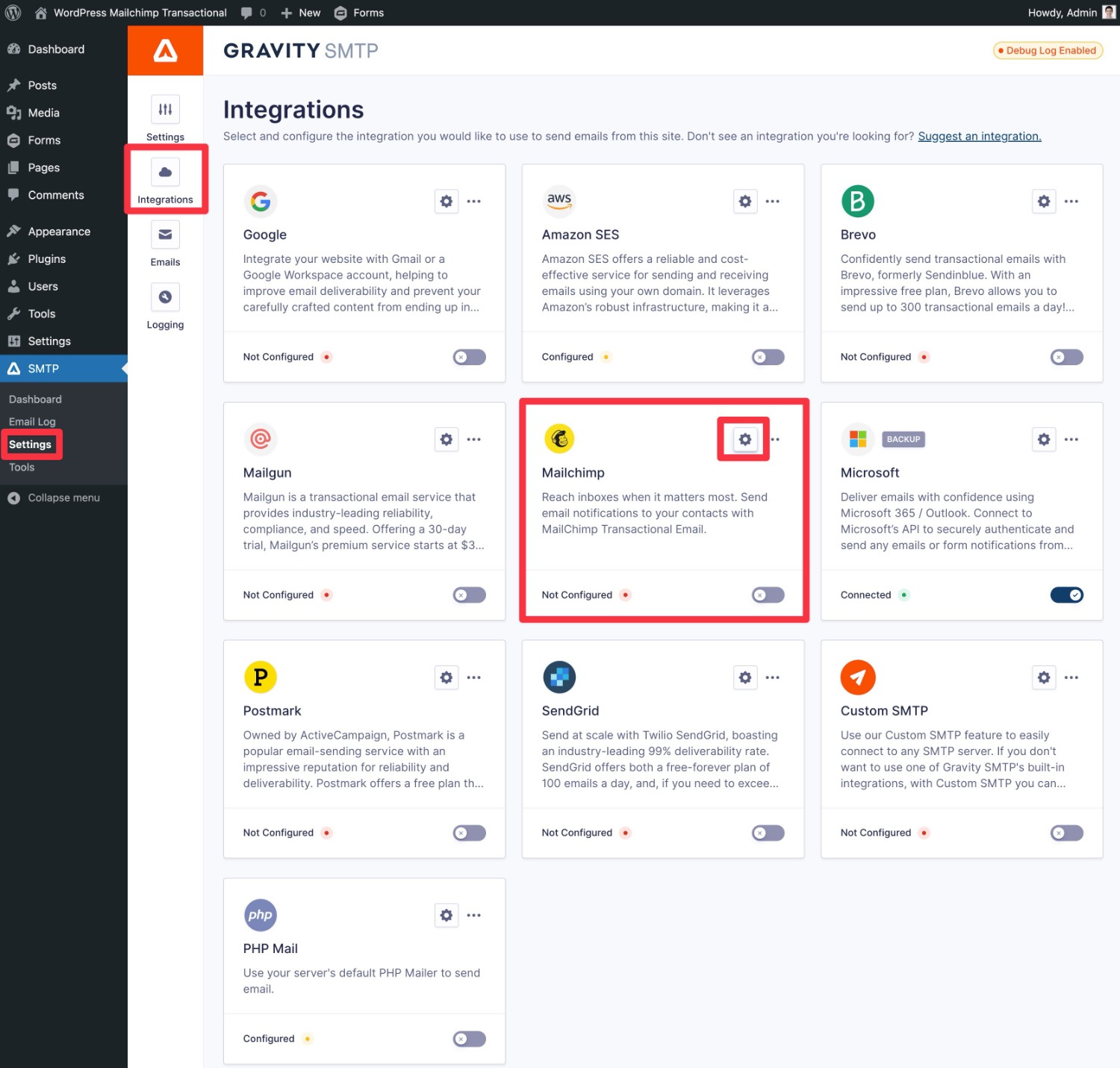Click the Mailgun target logo

click(261, 439)
